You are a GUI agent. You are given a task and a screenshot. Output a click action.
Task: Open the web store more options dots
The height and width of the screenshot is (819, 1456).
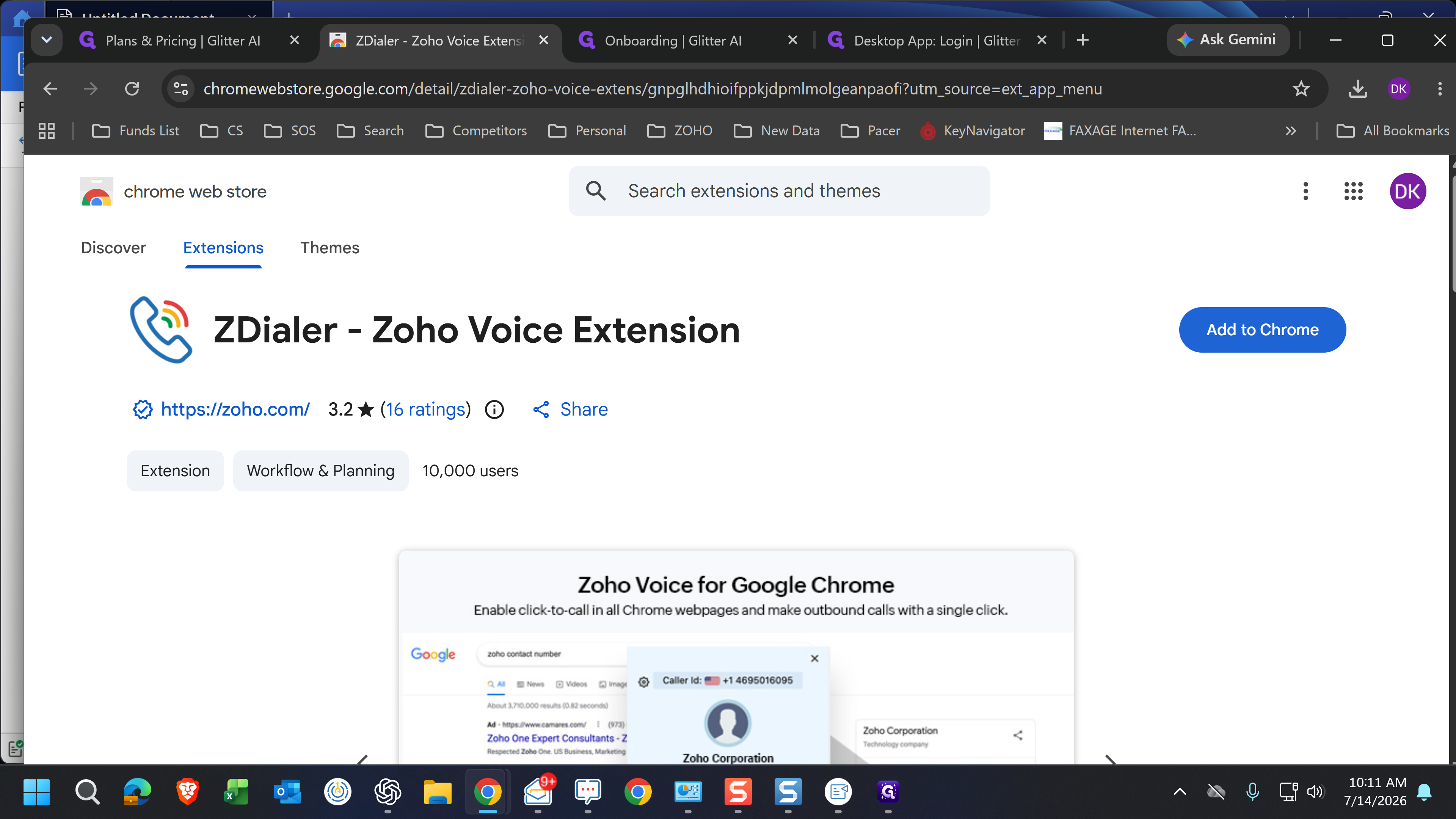coord(1305,191)
